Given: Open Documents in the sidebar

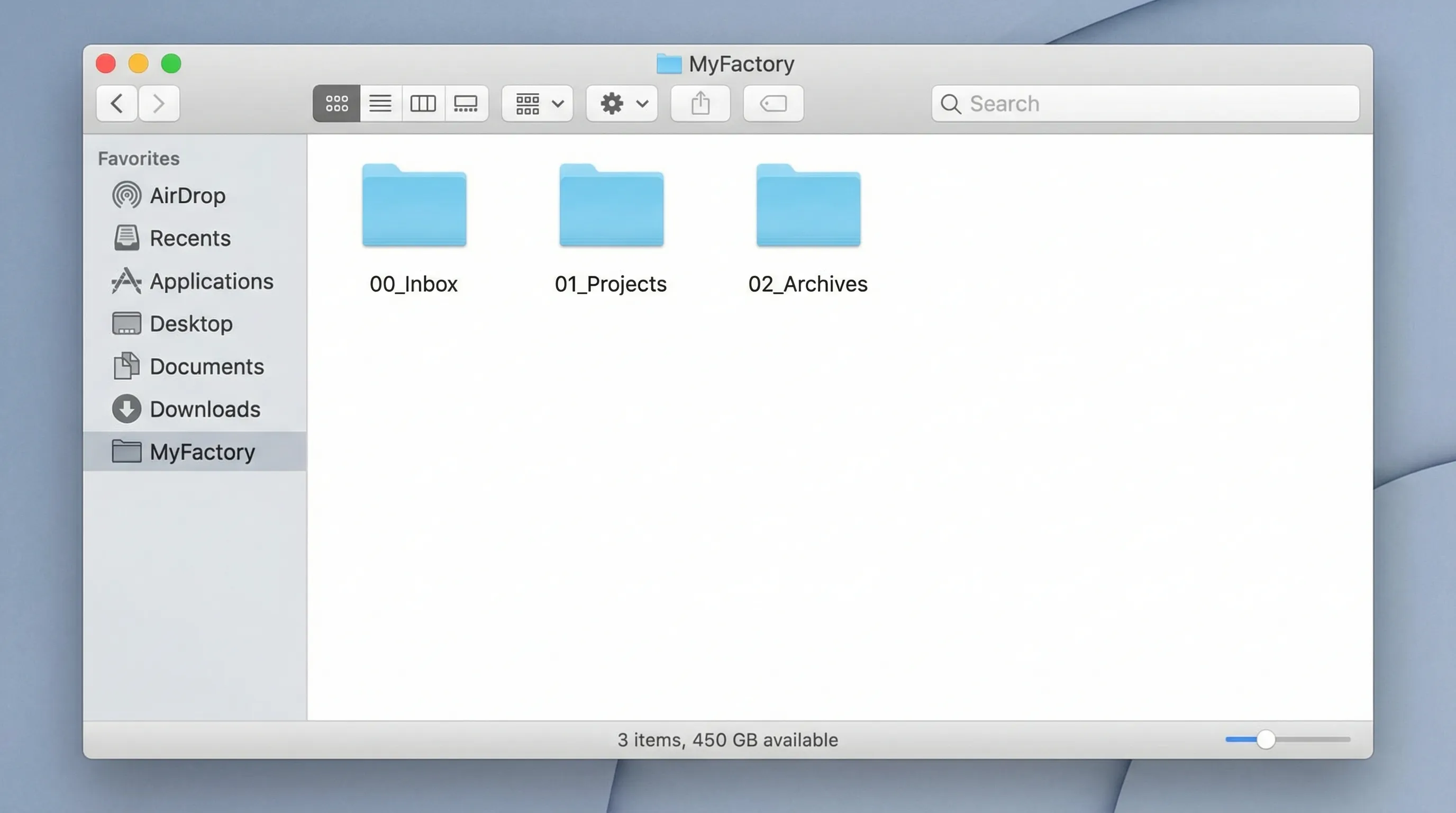Looking at the screenshot, I should click(207, 366).
